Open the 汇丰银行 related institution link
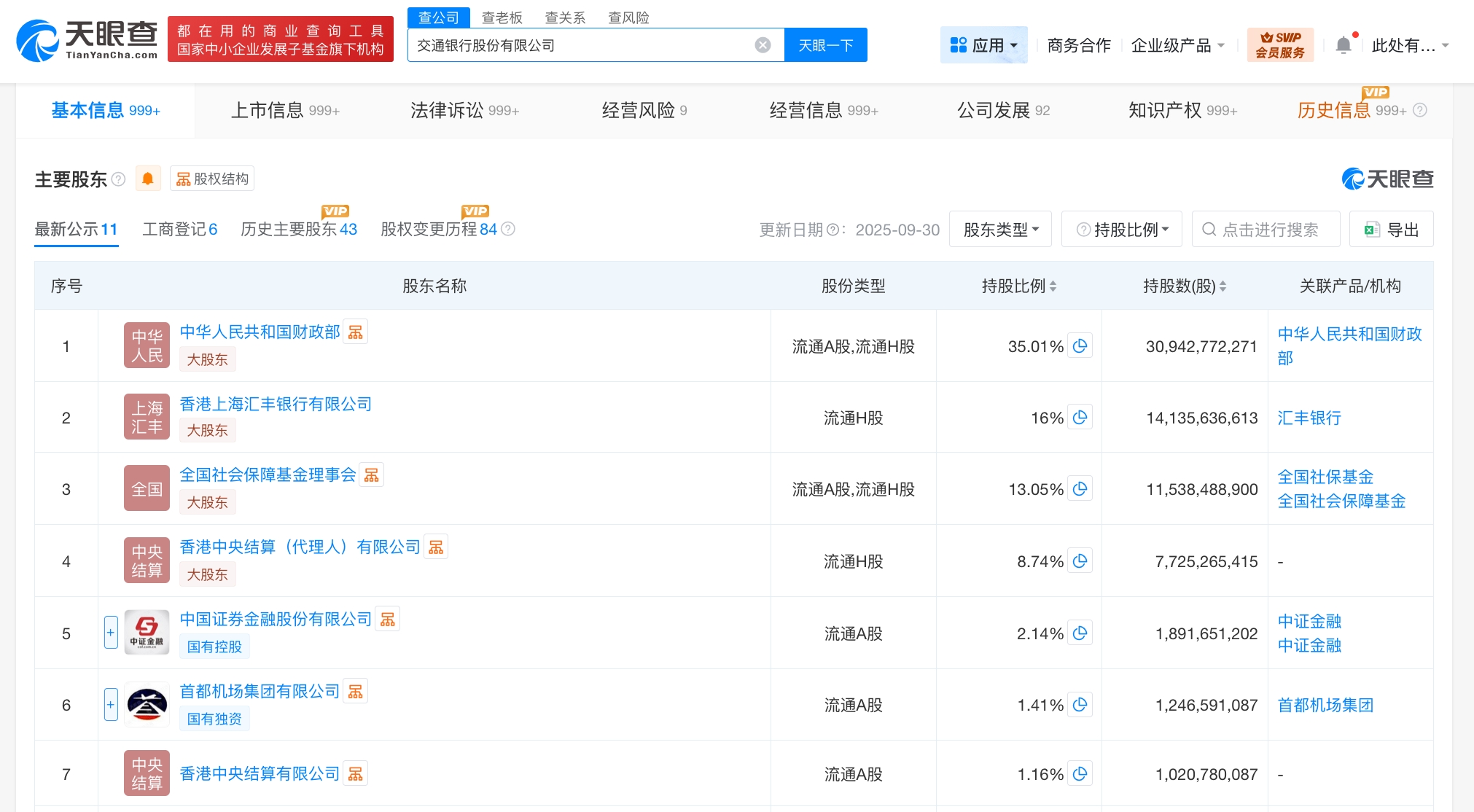Viewport: 1474px width, 812px height. coord(1309,418)
